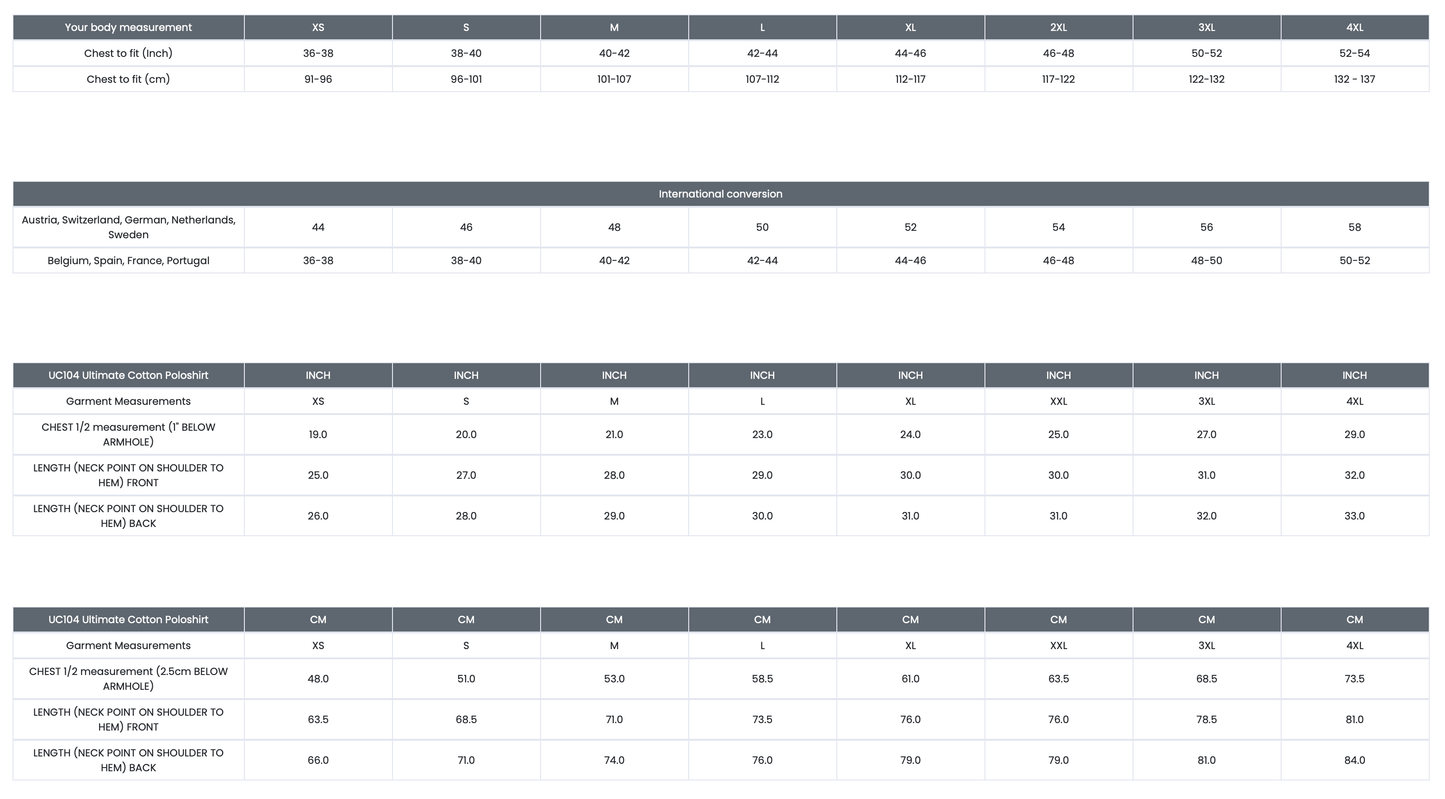
Task: Select the "Chest to fit (cm)" row label
Action: coord(128,79)
